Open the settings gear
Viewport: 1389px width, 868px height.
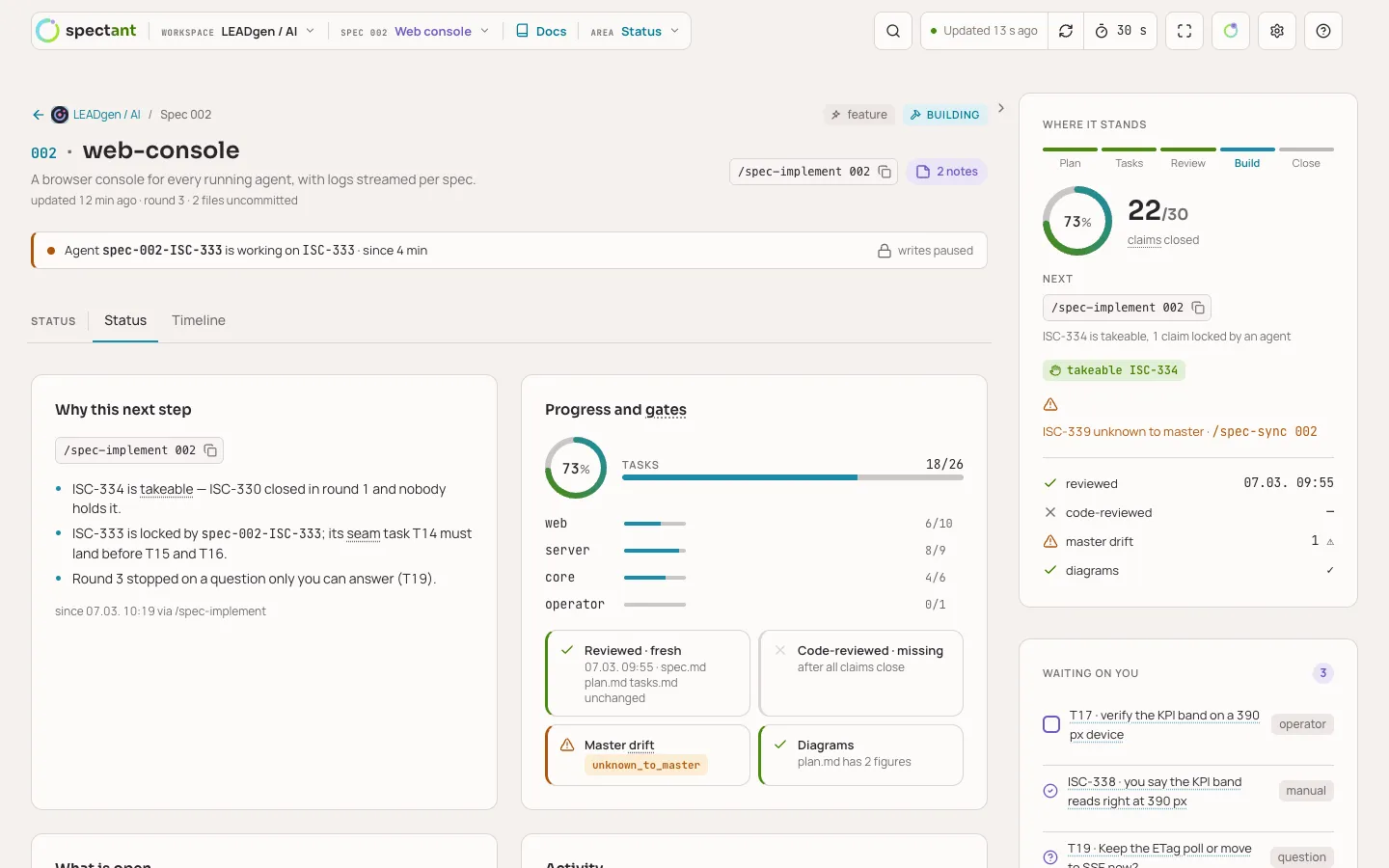click(x=1277, y=31)
